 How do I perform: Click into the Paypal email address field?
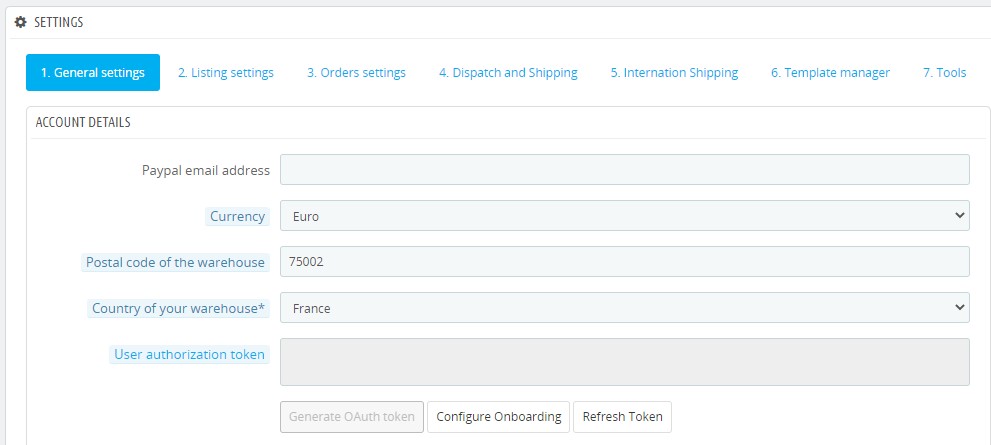coord(624,170)
